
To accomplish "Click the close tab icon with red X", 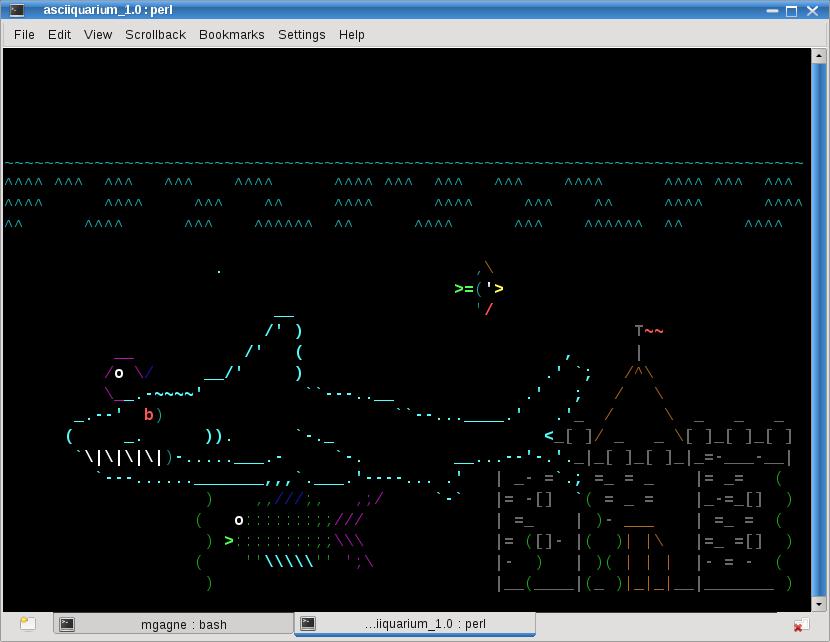I will pyautogui.click(x=800, y=625).
